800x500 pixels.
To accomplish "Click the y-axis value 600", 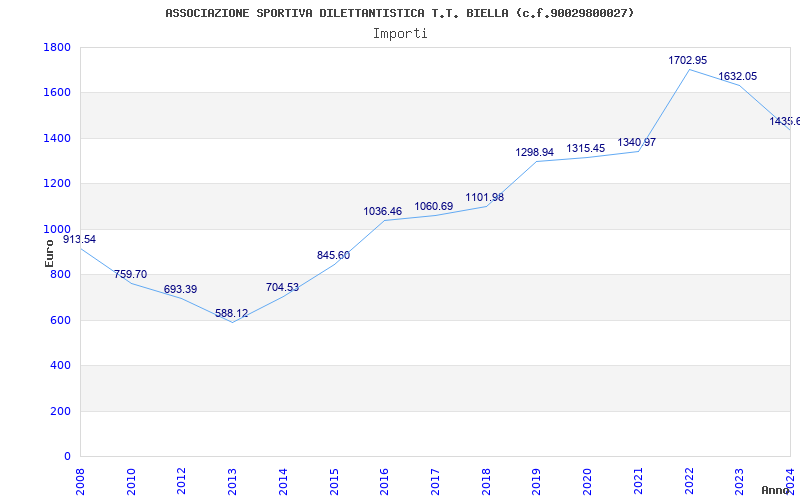I will tap(60, 320).
